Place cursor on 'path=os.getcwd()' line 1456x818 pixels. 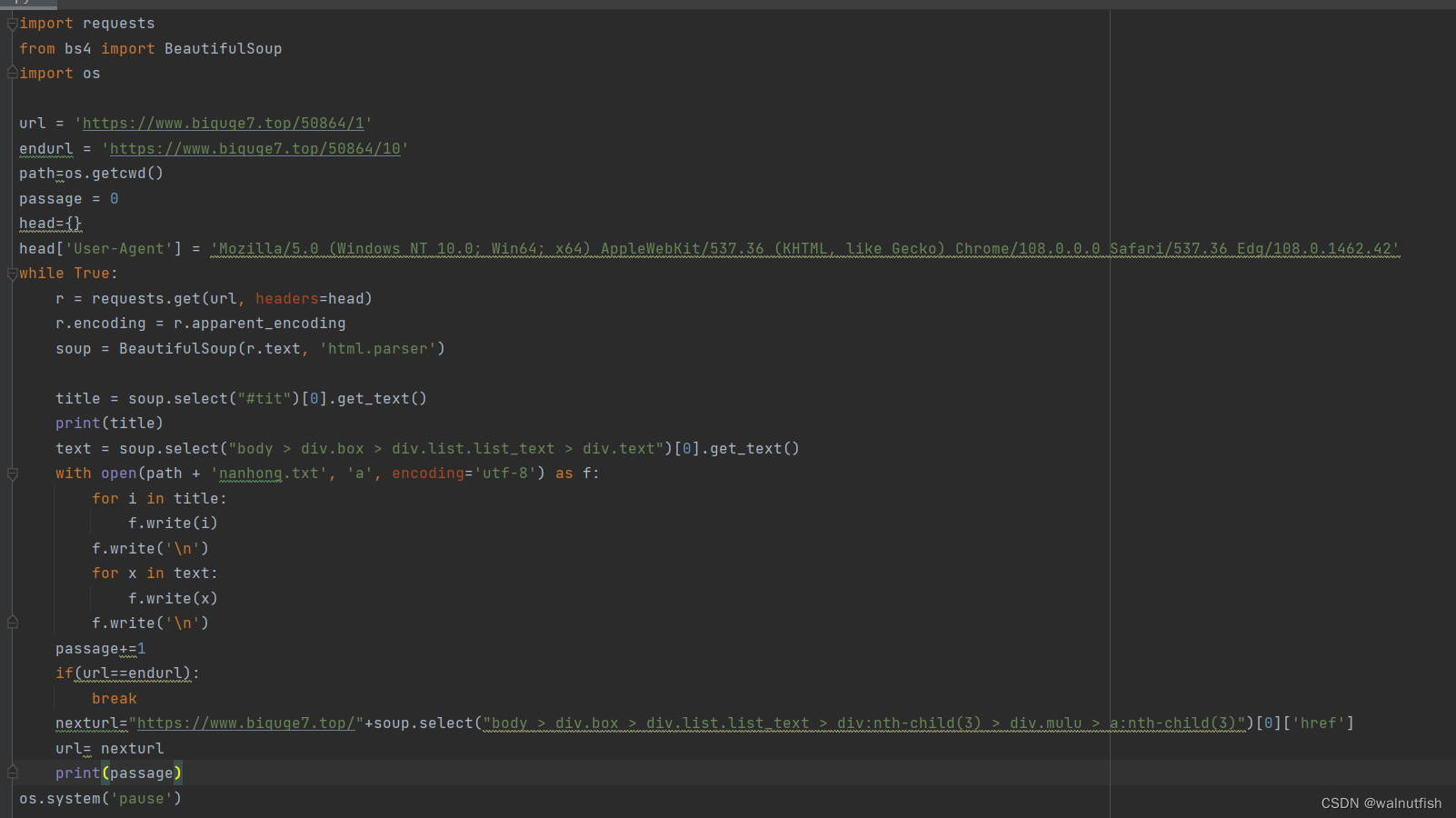point(91,174)
